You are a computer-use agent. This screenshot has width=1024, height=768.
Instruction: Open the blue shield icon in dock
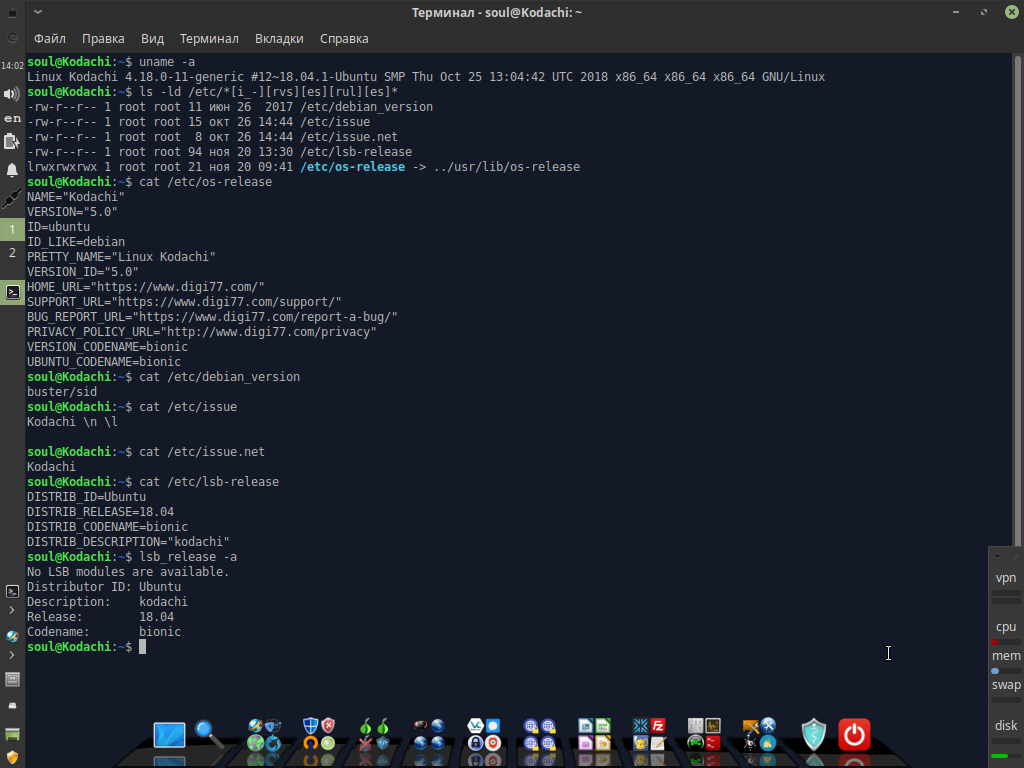pyautogui.click(x=311, y=726)
